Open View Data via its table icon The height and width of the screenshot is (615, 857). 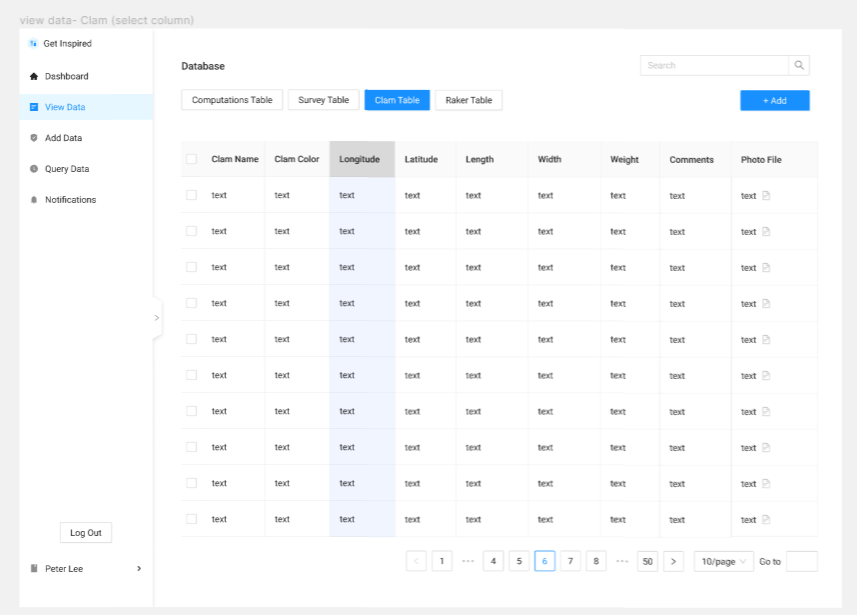point(32,107)
